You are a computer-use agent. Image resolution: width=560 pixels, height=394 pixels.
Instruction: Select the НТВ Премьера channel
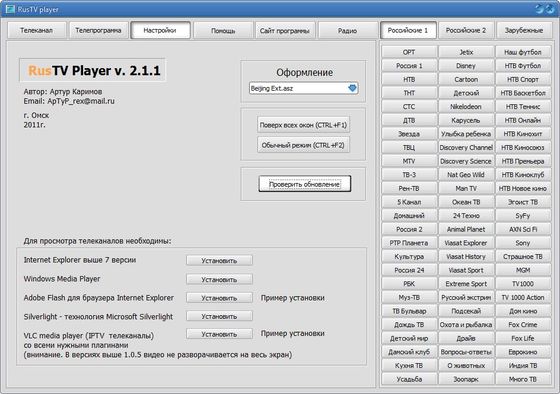523,161
